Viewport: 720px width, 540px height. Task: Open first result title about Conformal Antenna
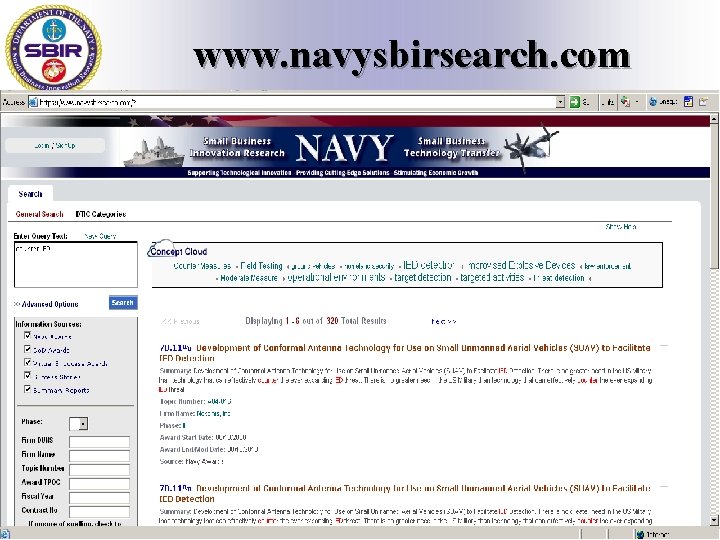tap(405, 353)
